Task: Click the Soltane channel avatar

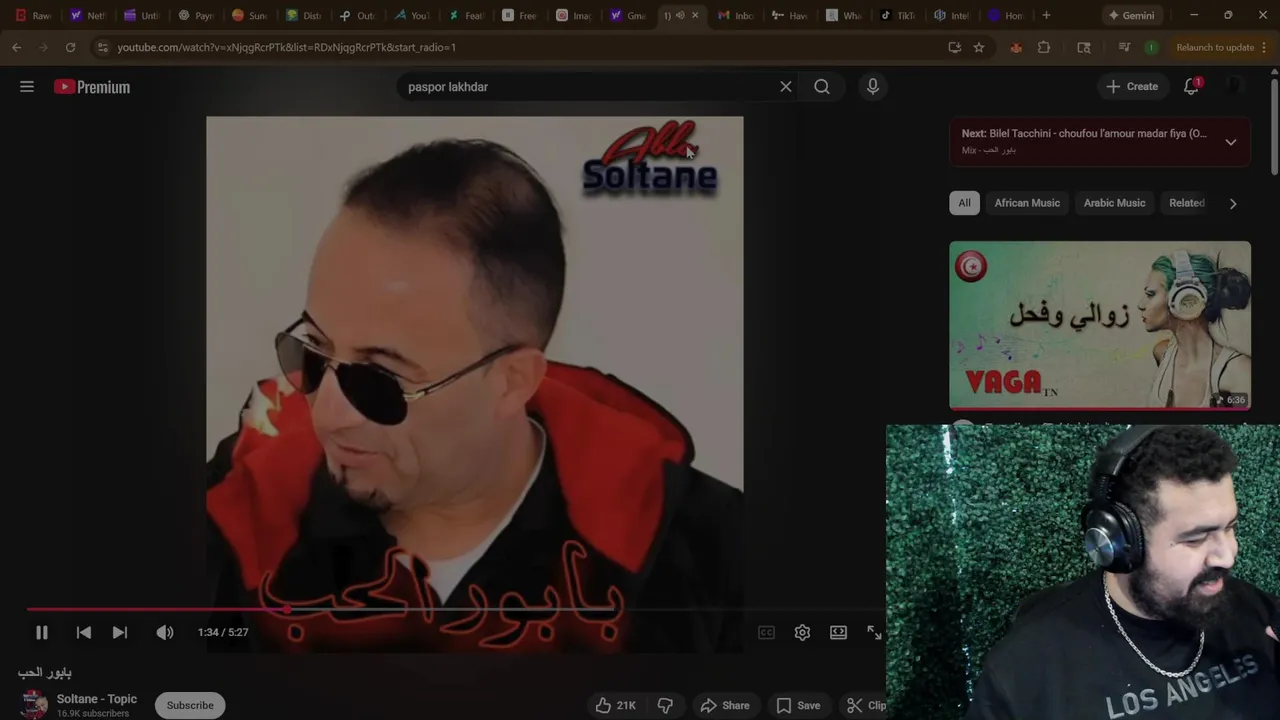Action: pos(34,705)
